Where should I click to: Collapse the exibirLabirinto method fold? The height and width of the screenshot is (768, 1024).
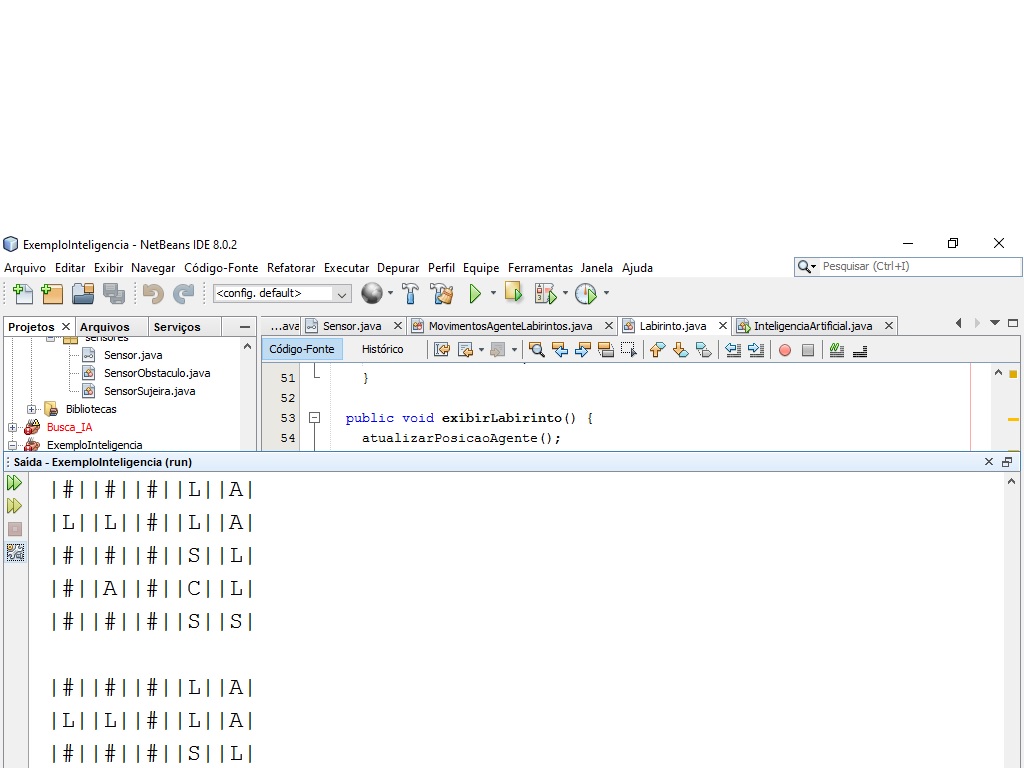tap(315, 417)
